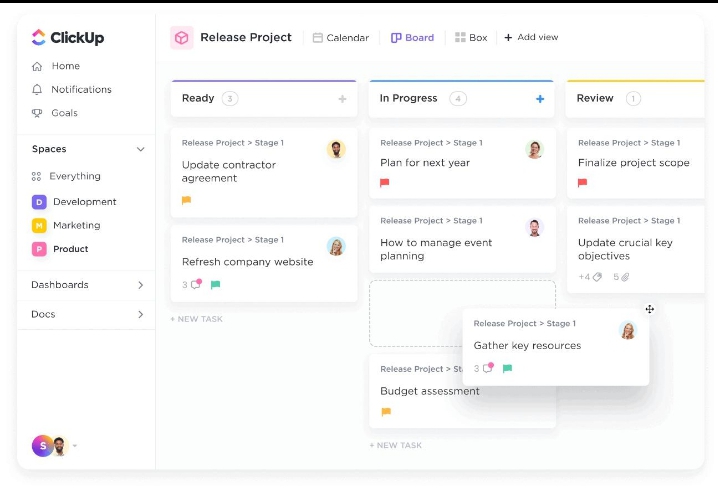Click the Home house icon
The width and height of the screenshot is (718, 491).
[x=37, y=66]
